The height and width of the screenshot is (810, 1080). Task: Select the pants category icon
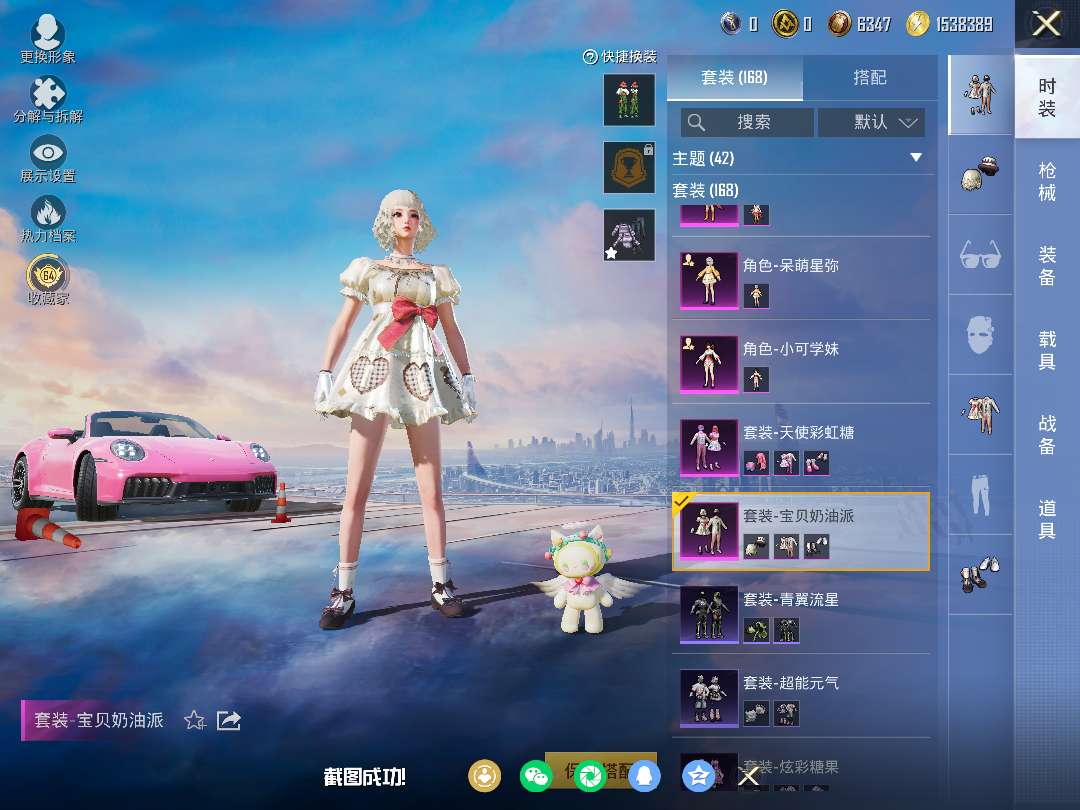979,493
